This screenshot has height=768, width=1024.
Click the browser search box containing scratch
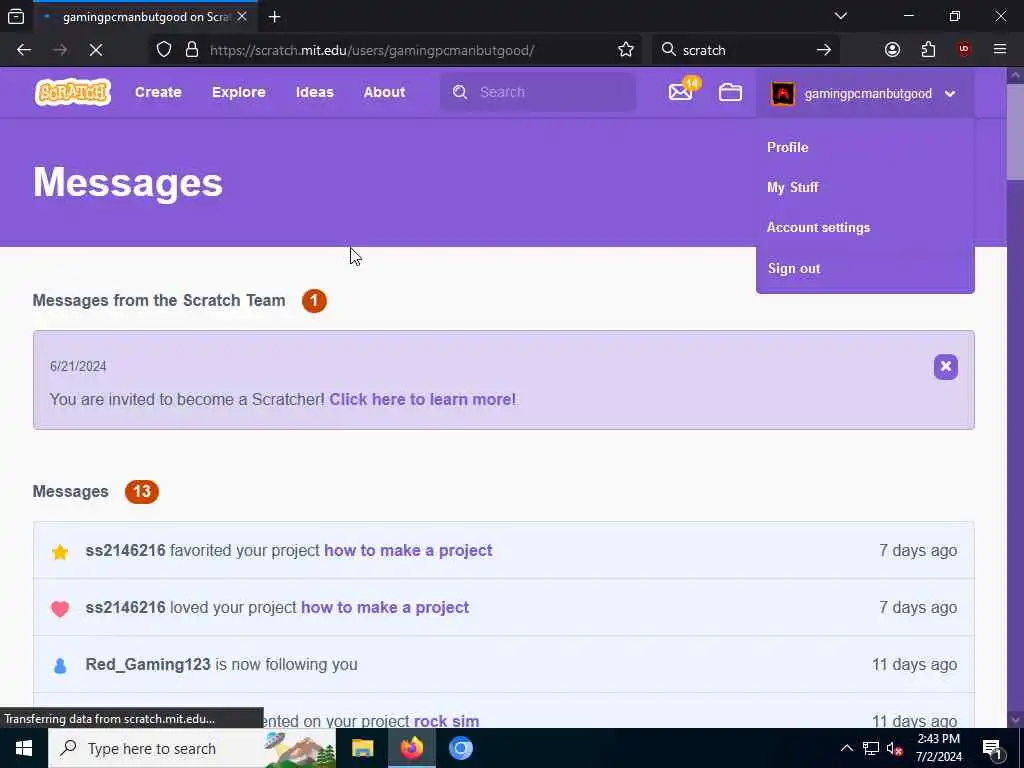(744, 50)
